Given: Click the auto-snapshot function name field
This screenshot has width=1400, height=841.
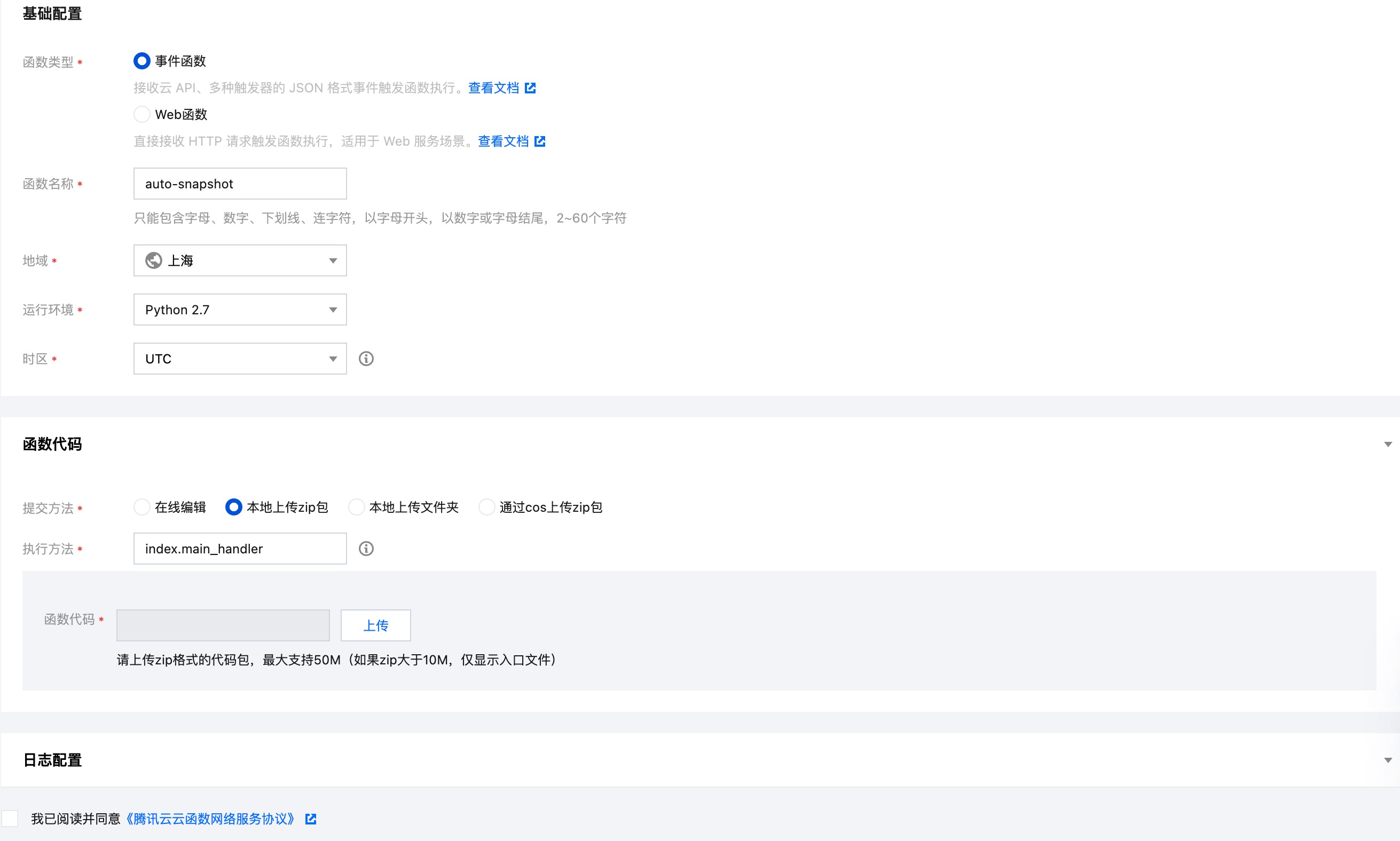Looking at the screenshot, I should click(x=240, y=184).
